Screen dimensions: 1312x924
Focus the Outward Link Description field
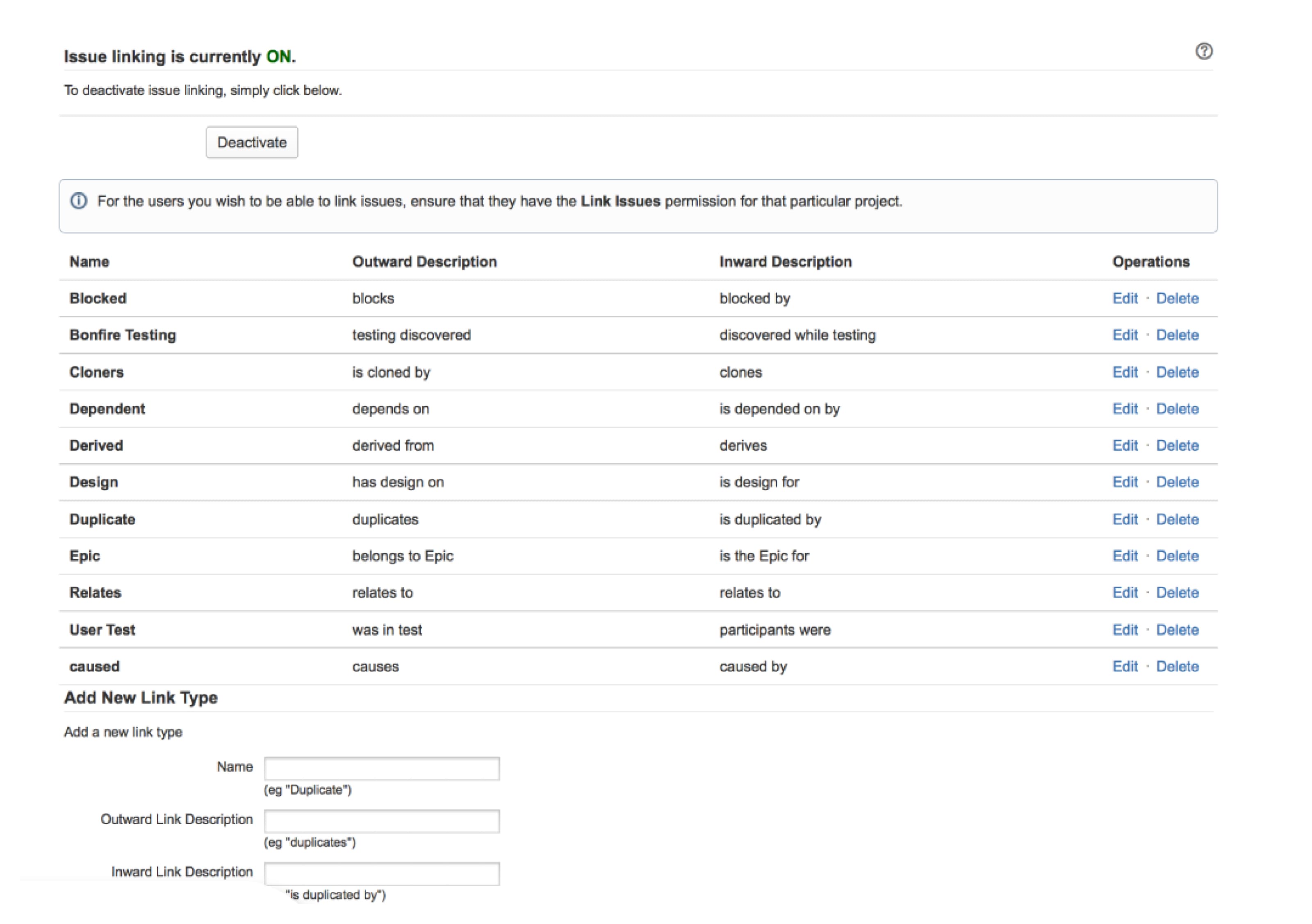point(382,821)
